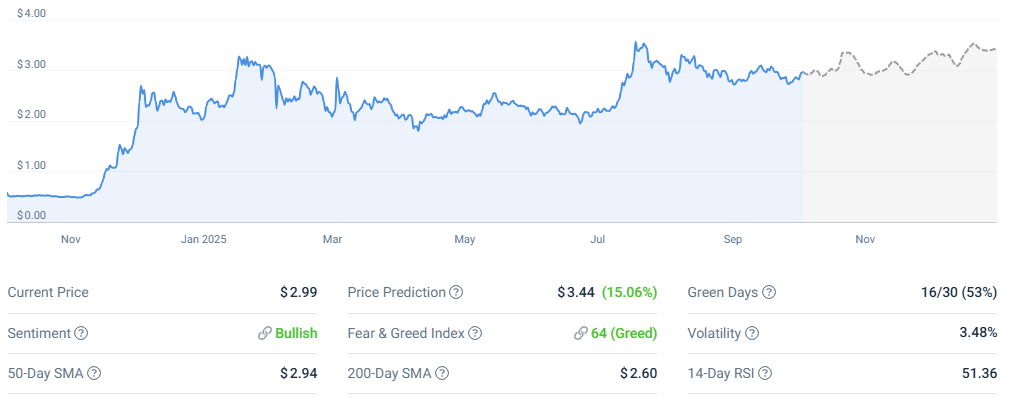Click help icon beside 50-Day SMA
Viewport: 1015px width, 402px height.
[x=94, y=373]
